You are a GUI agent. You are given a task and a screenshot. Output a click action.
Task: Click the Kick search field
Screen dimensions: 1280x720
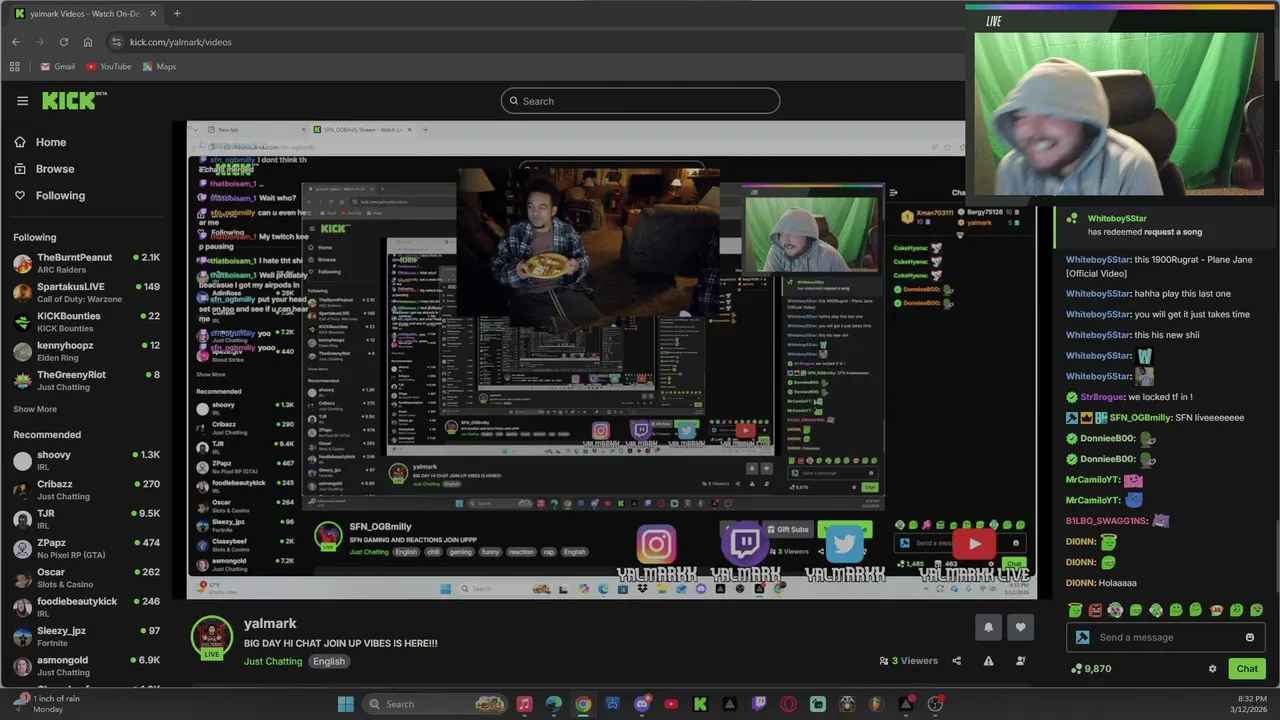(640, 101)
